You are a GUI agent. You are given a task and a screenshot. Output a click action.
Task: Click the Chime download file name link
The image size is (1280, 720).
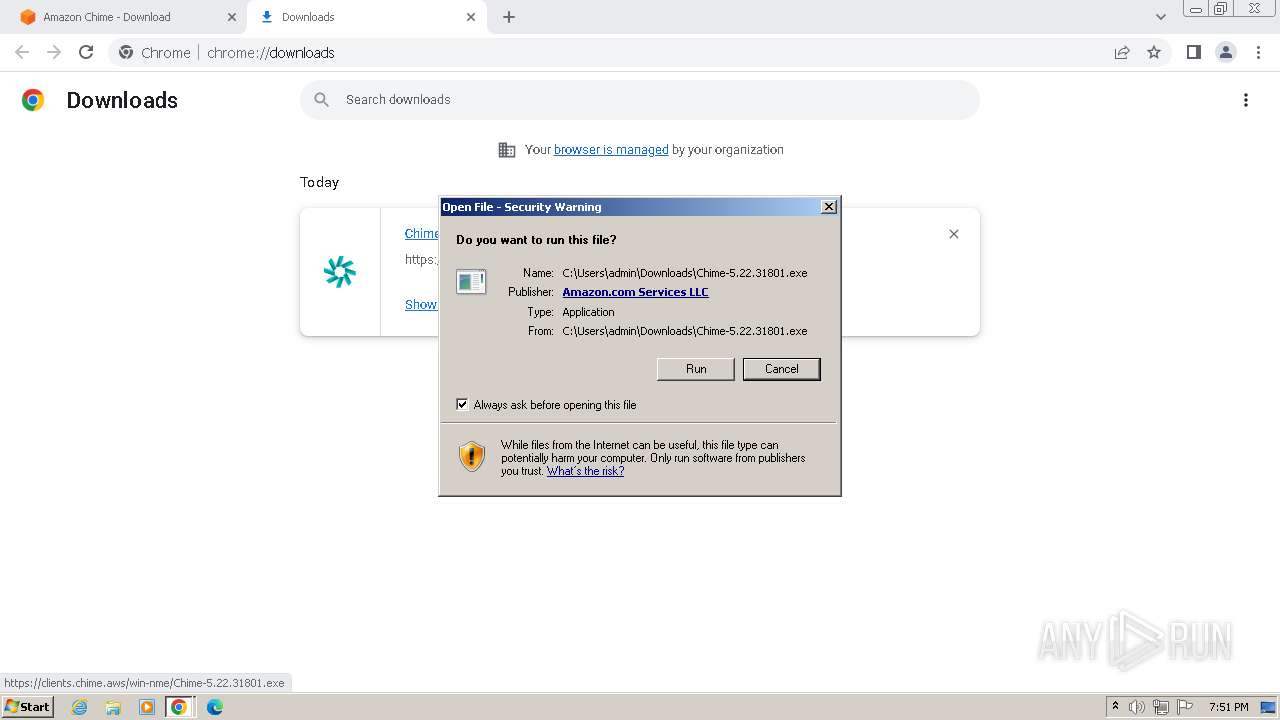point(421,233)
